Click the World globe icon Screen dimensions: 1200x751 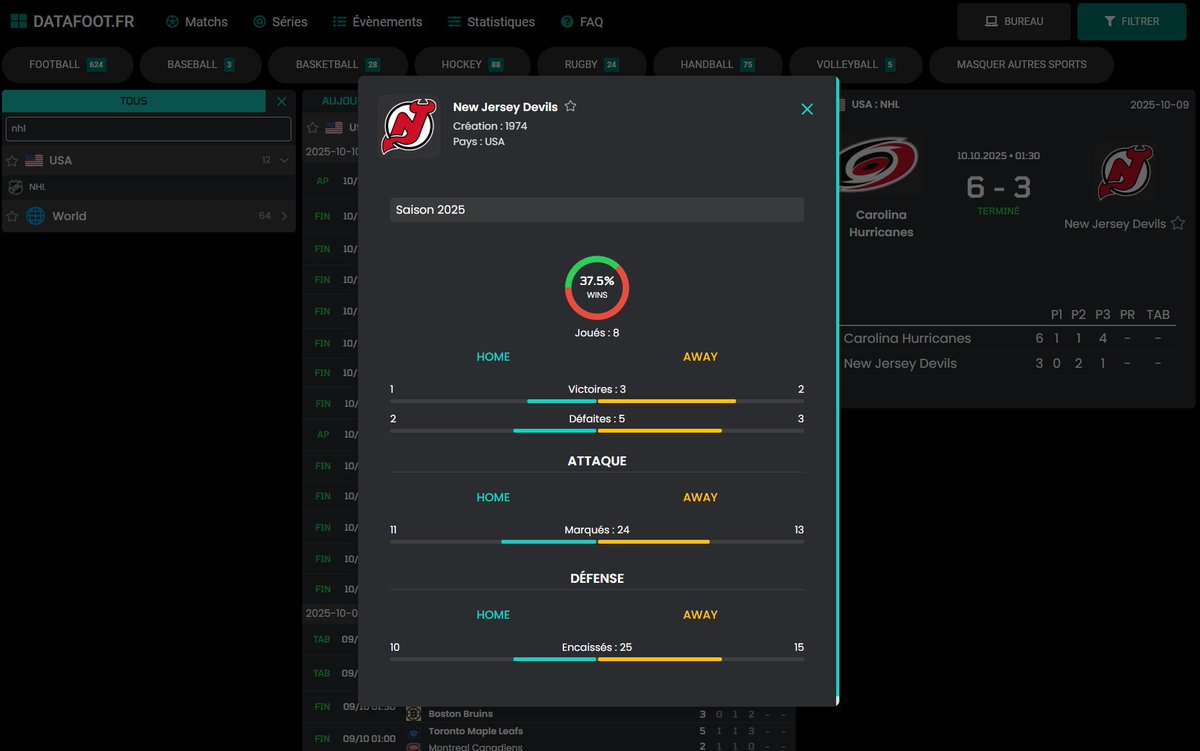click(x=35, y=216)
